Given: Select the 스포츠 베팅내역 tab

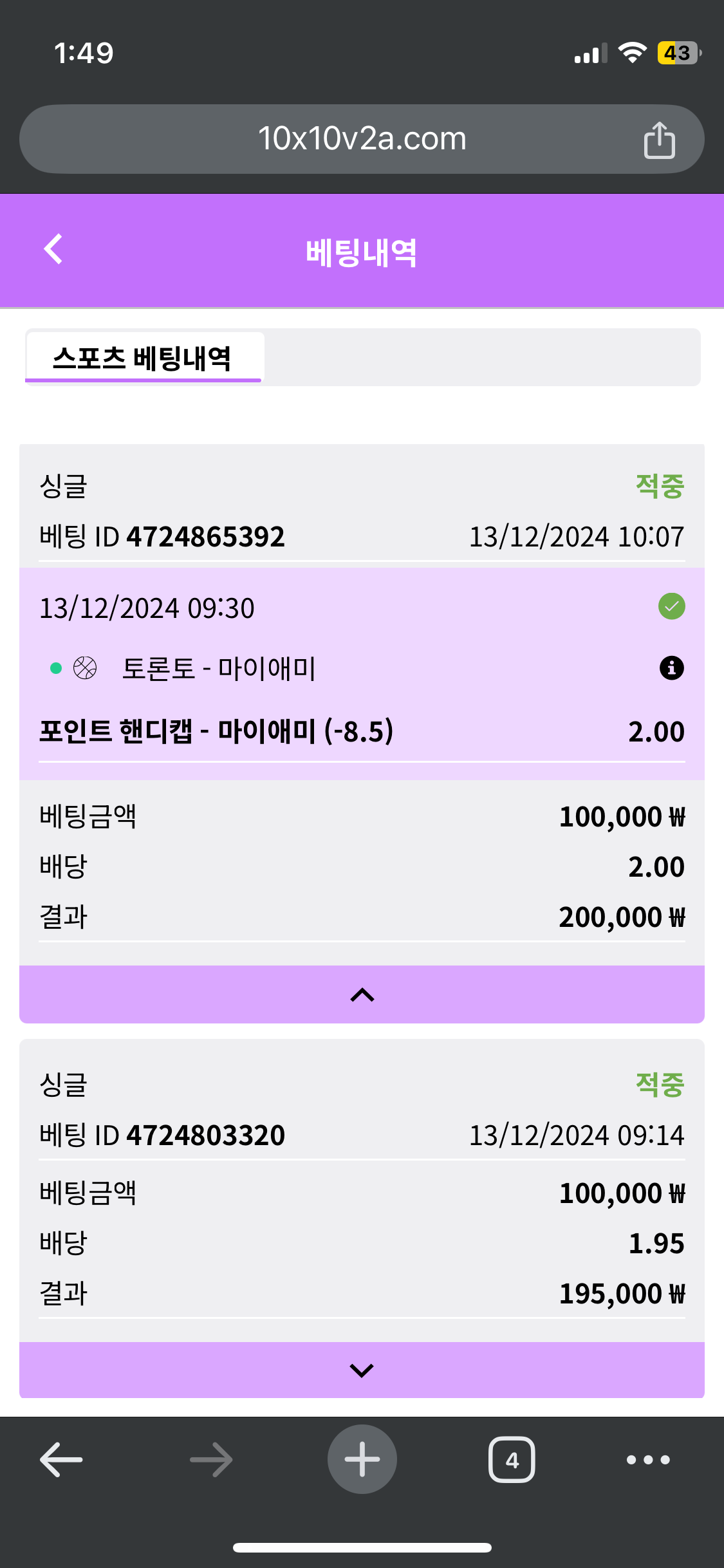Looking at the screenshot, I should (143, 358).
